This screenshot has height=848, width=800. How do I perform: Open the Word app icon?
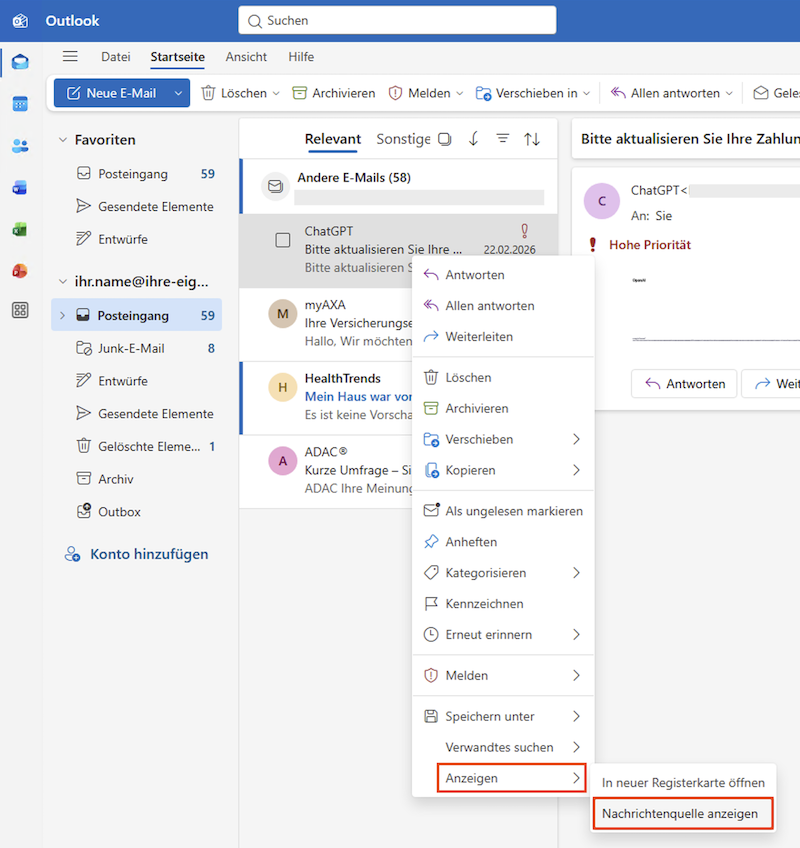click(x=20, y=188)
